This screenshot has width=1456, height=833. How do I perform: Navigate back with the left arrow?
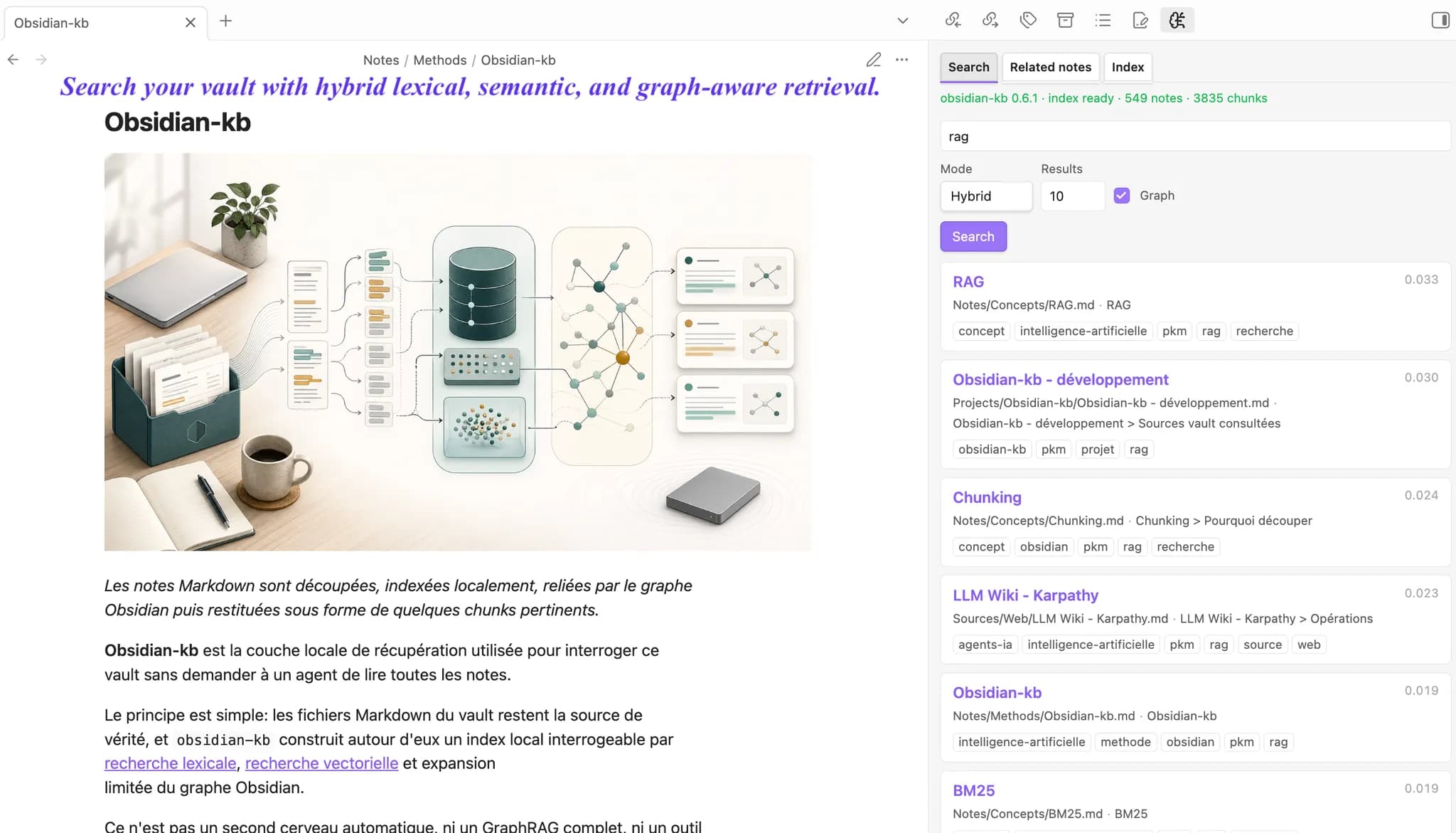point(13,60)
